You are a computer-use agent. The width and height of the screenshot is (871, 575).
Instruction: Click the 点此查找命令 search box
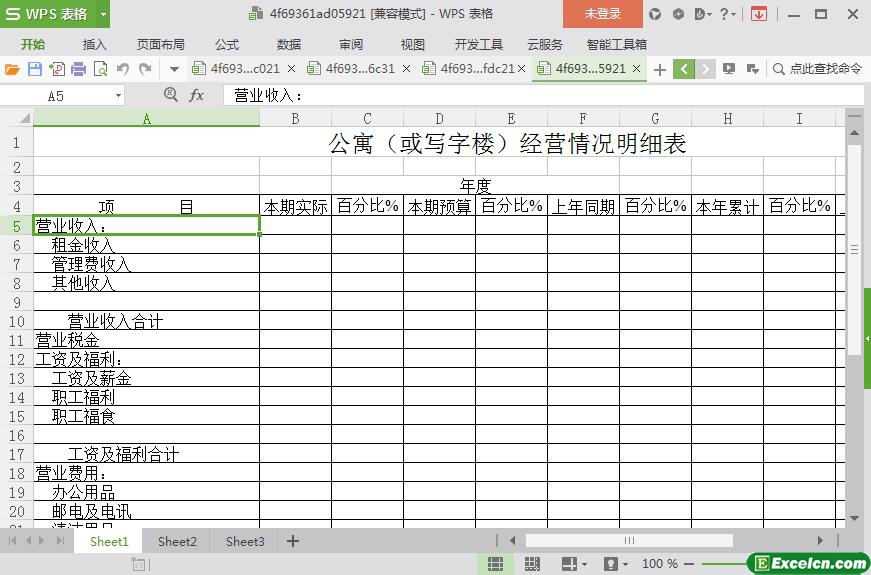819,69
